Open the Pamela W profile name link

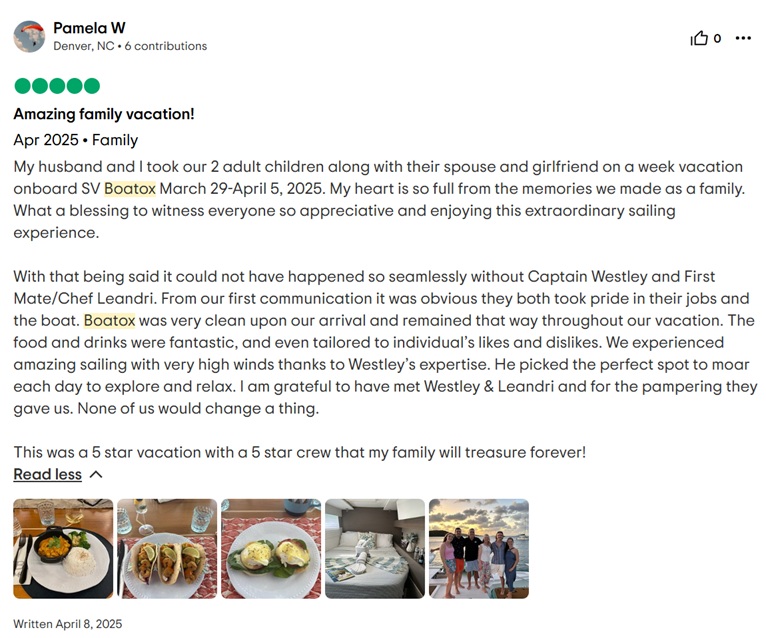click(x=89, y=28)
